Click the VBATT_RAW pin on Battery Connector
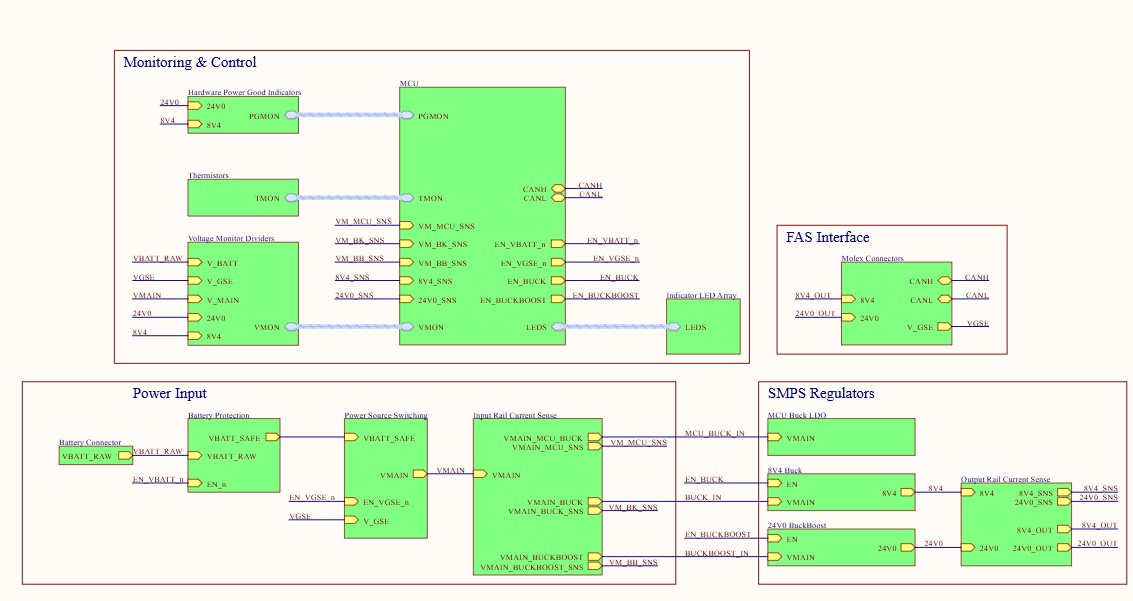The image size is (1133, 601). click(125, 455)
